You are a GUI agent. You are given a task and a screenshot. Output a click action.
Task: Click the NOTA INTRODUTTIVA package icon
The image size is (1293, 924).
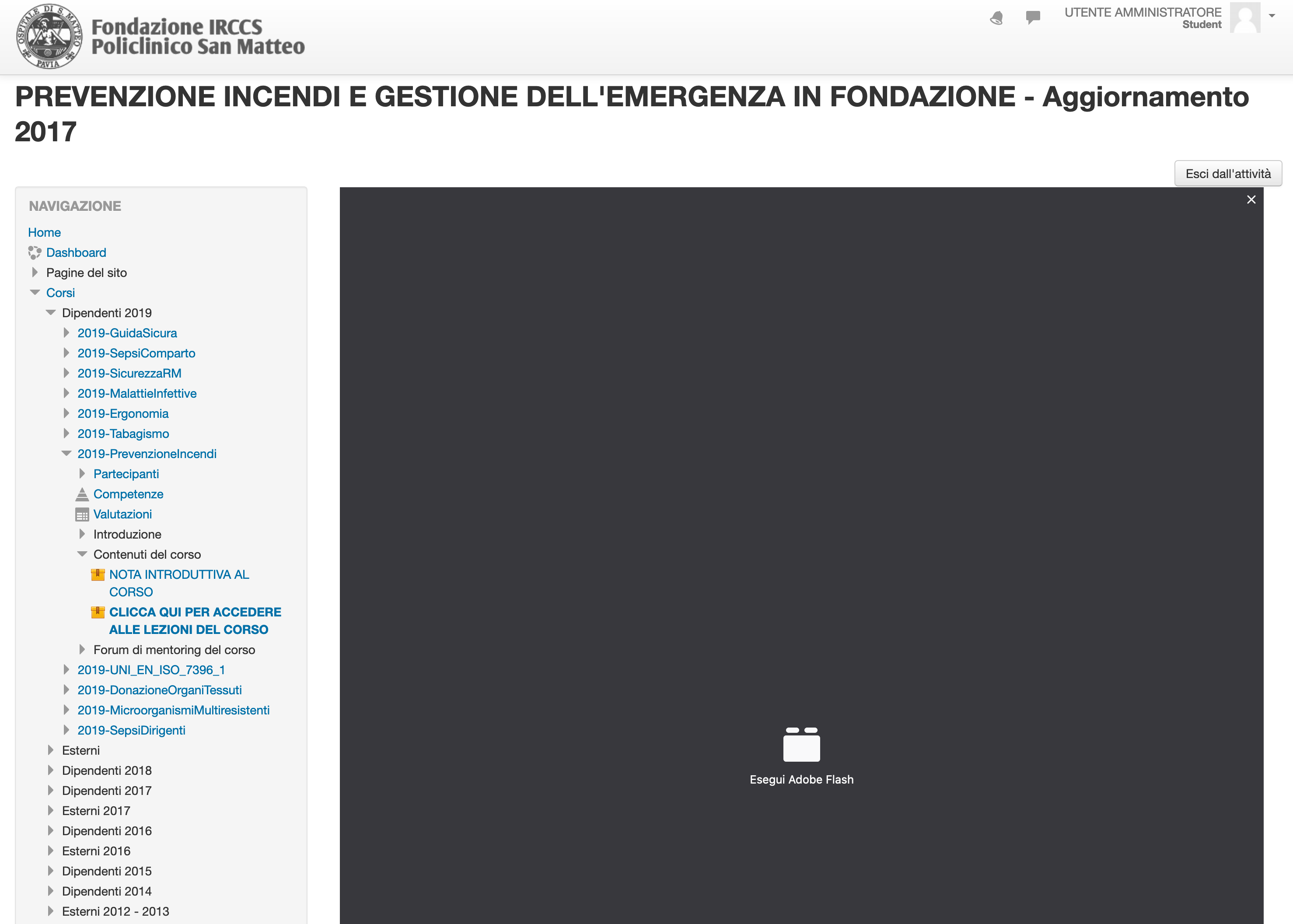pyautogui.click(x=98, y=574)
